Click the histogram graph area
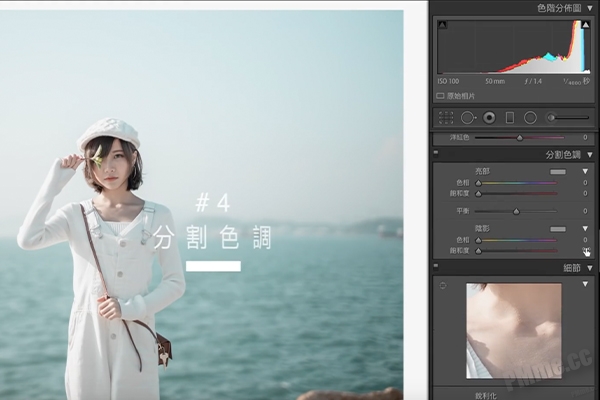600x400 pixels. pyautogui.click(x=514, y=46)
